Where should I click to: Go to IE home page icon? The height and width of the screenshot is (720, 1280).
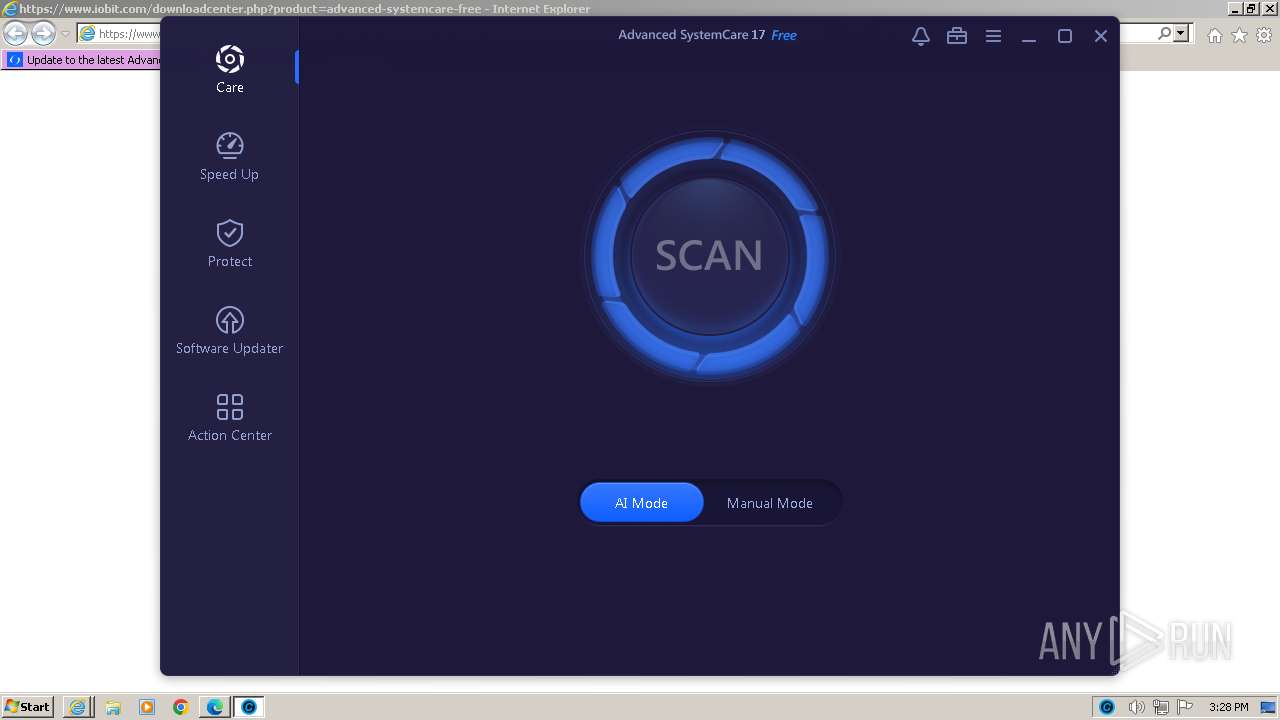click(1214, 35)
